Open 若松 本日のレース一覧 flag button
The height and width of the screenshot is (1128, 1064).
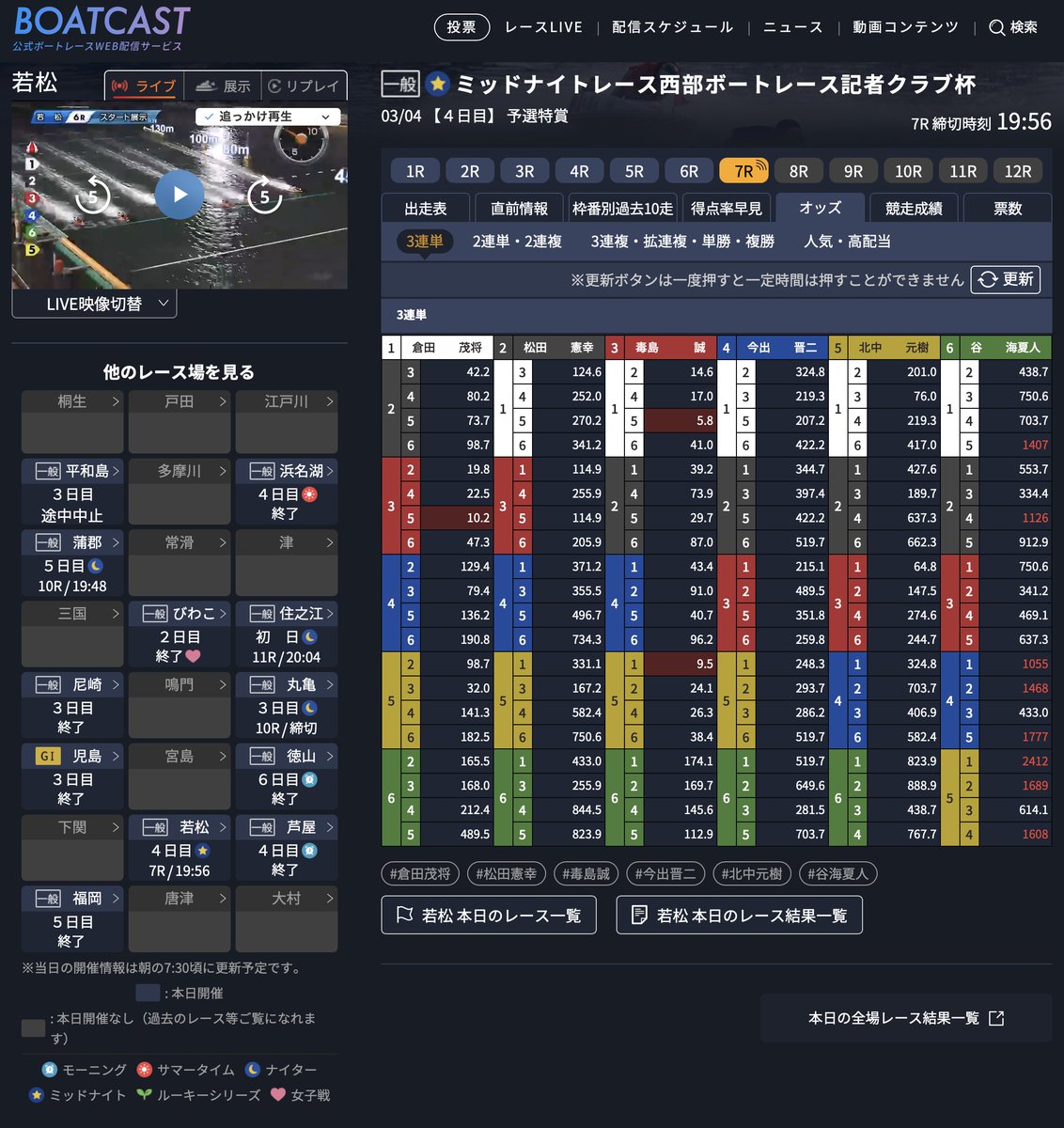pyautogui.click(x=489, y=916)
